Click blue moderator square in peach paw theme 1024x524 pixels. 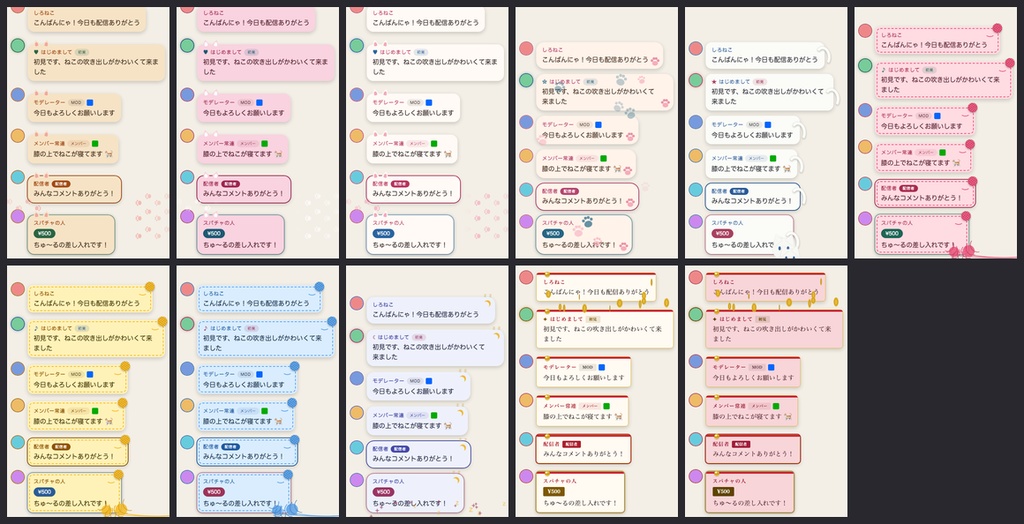(598, 124)
